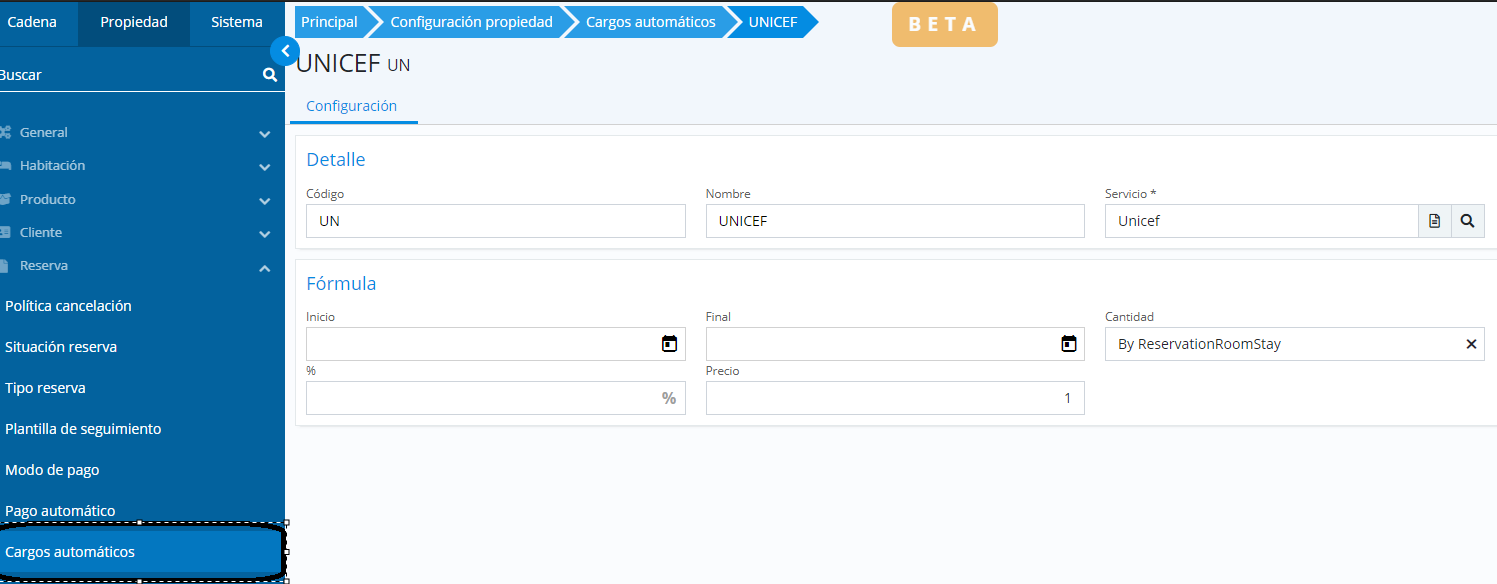The height and width of the screenshot is (584, 1497).
Task: Collapse the Reserva menu section
Action: 264,267
